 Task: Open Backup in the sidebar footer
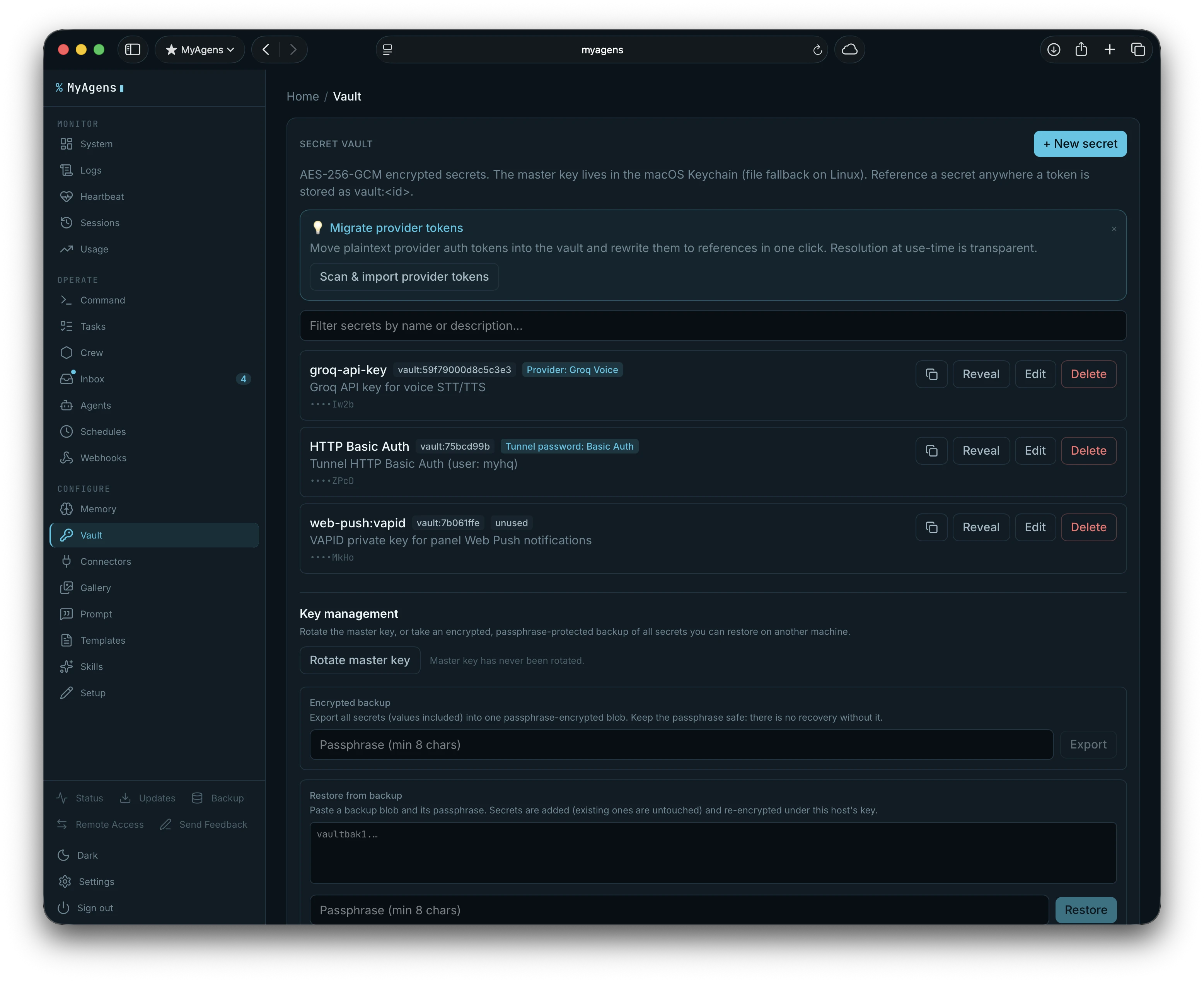click(x=218, y=798)
